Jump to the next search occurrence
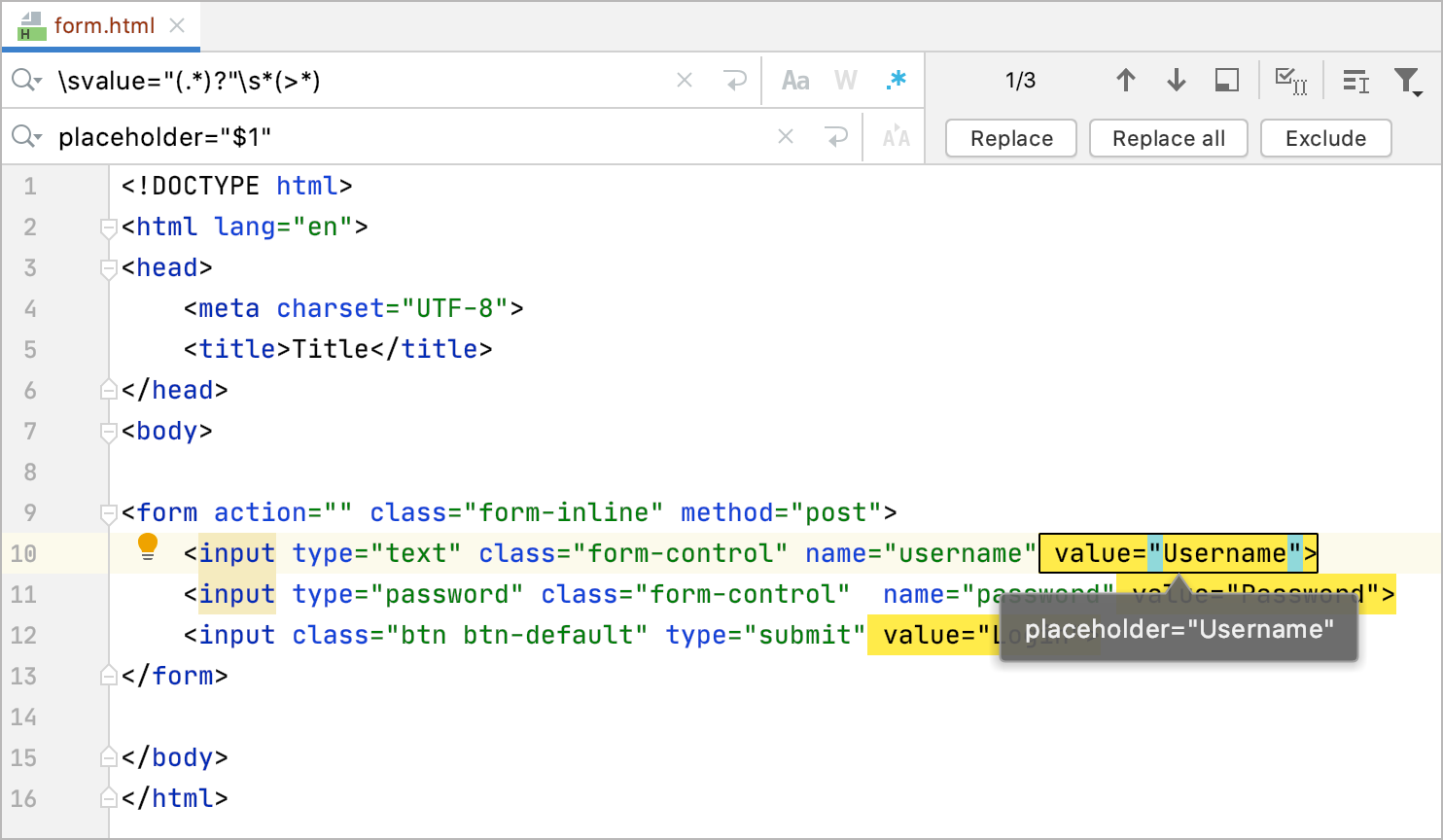 1176,81
